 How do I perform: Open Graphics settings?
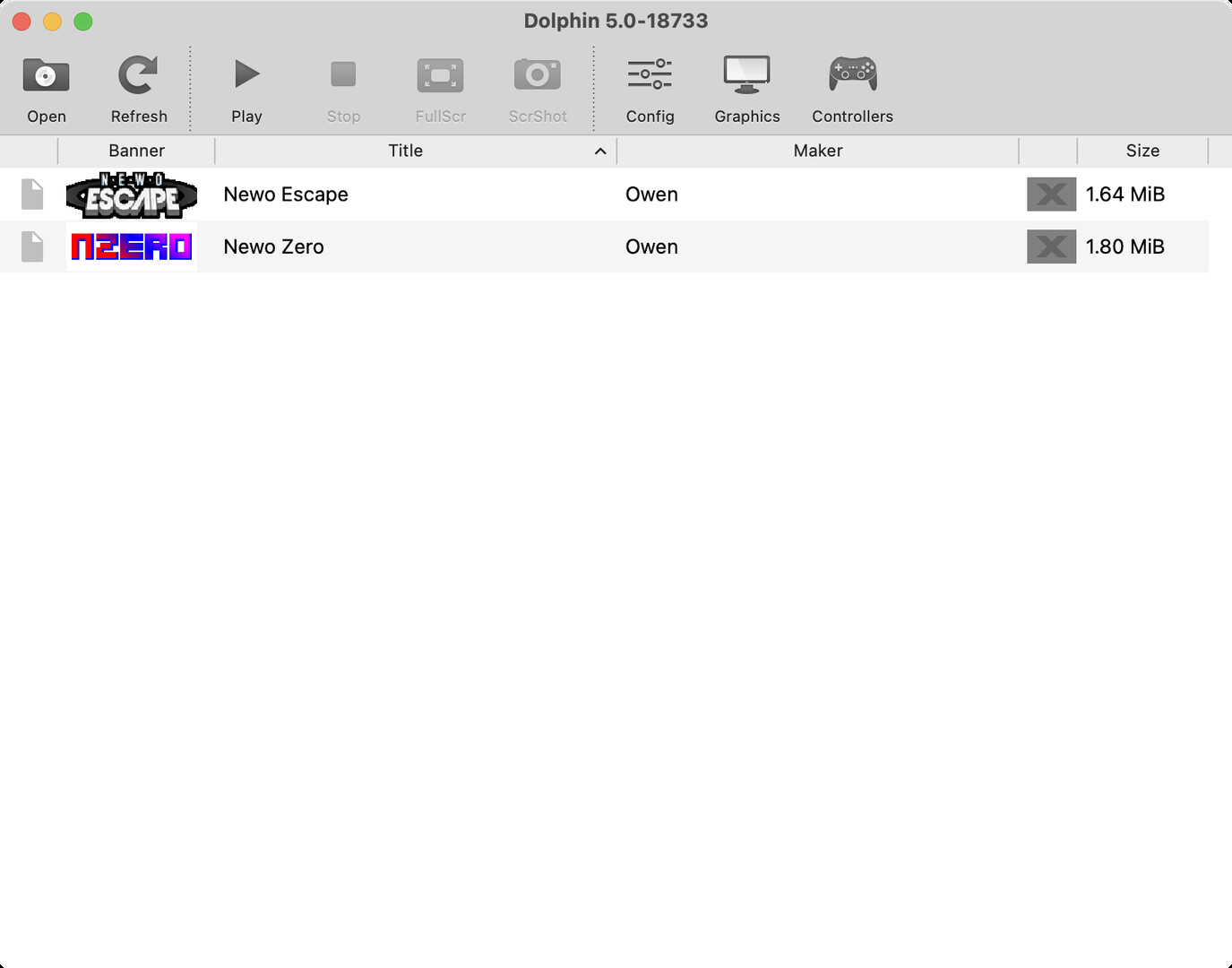click(x=746, y=76)
